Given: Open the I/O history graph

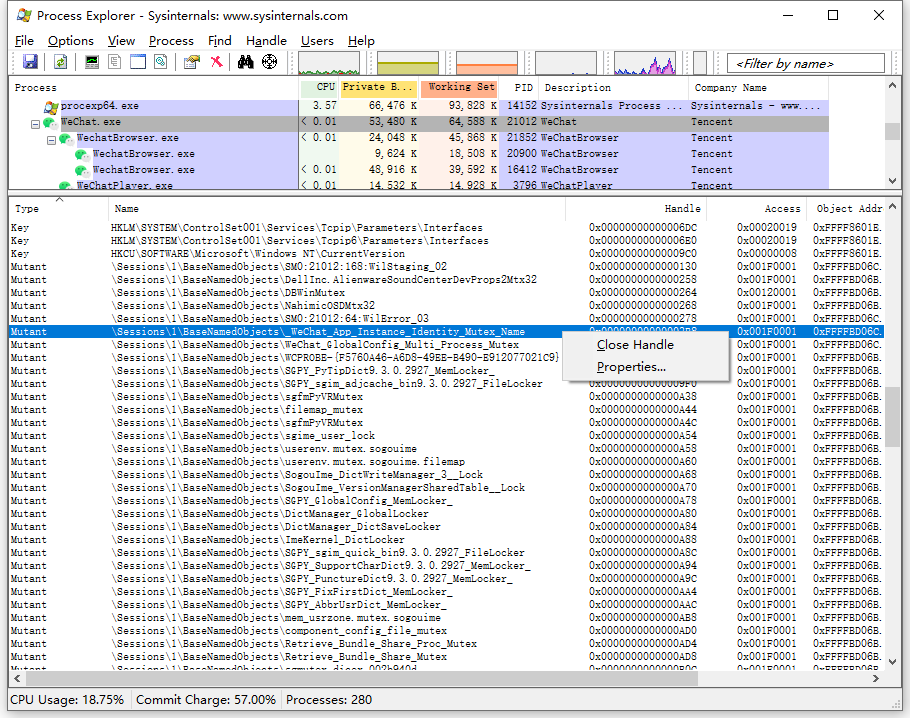Looking at the screenshot, I should pyautogui.click(x=566, y=63).
